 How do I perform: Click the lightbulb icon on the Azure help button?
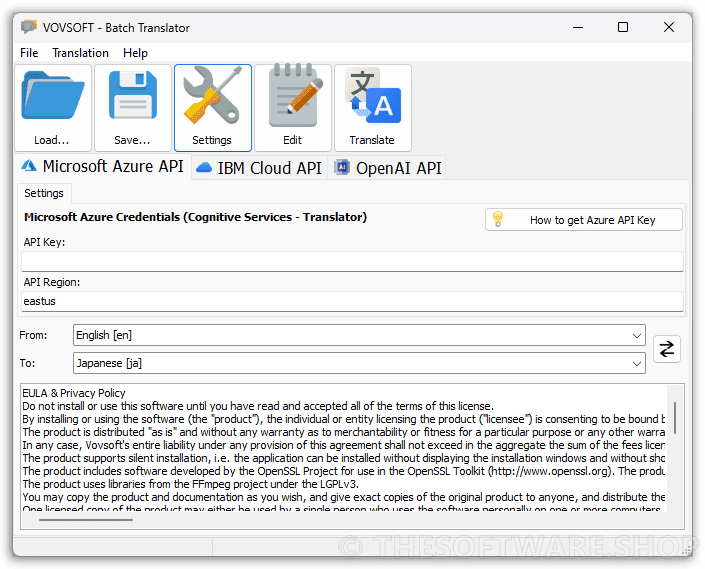[498, 219]
